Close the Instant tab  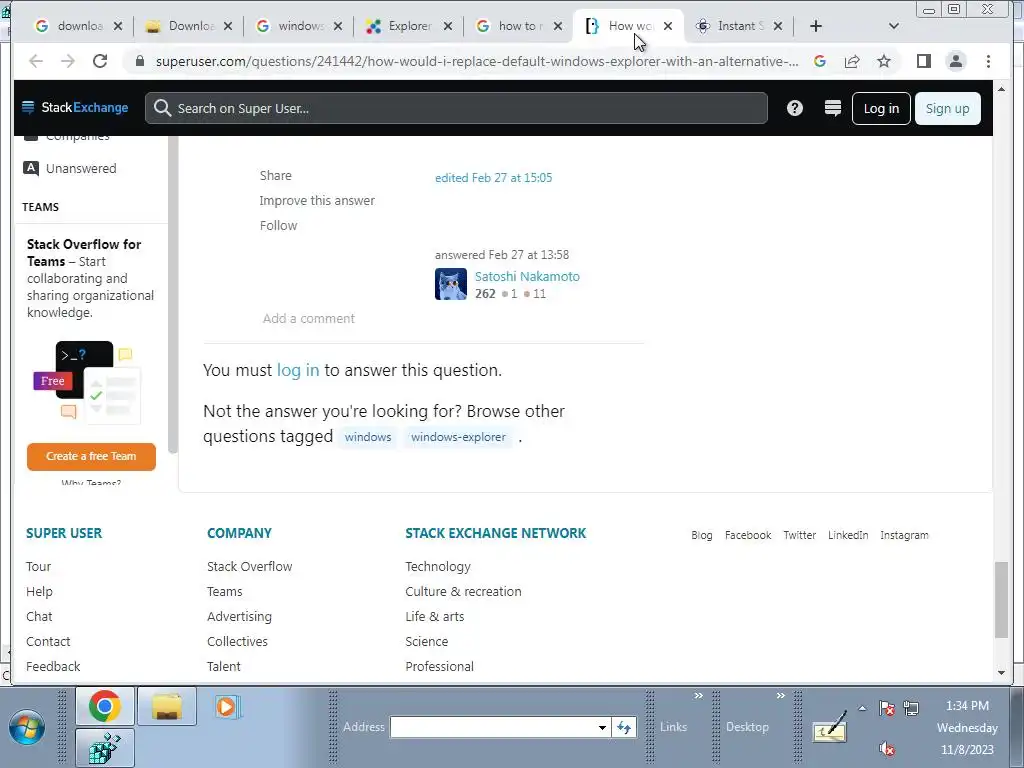pos(778,26)
